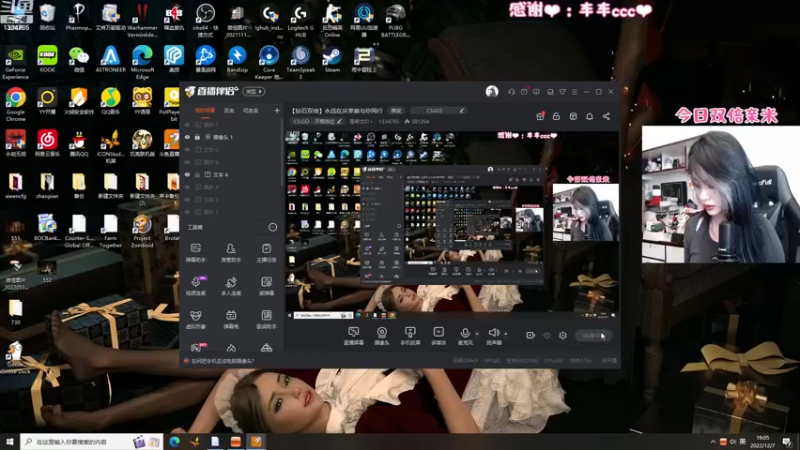Open the Steam desktop shortcut
800x450 pixels.
click(332, 60)
